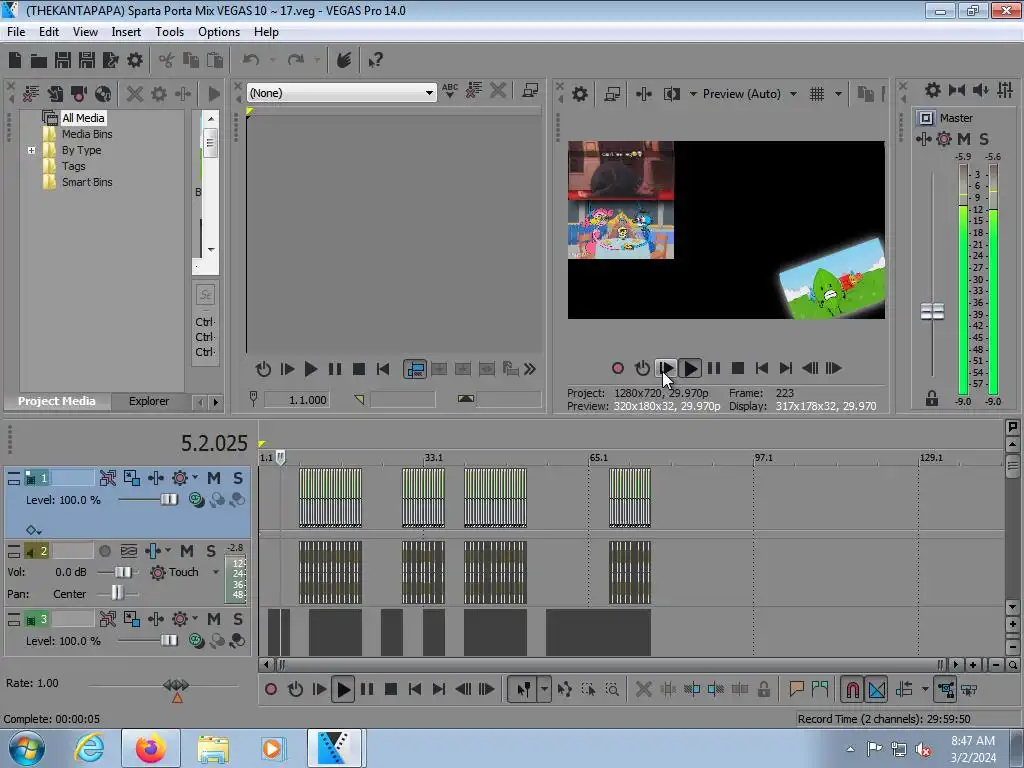The image size is (1024, 768).
Task: Mute video track 1
Action: pos(214,478)
